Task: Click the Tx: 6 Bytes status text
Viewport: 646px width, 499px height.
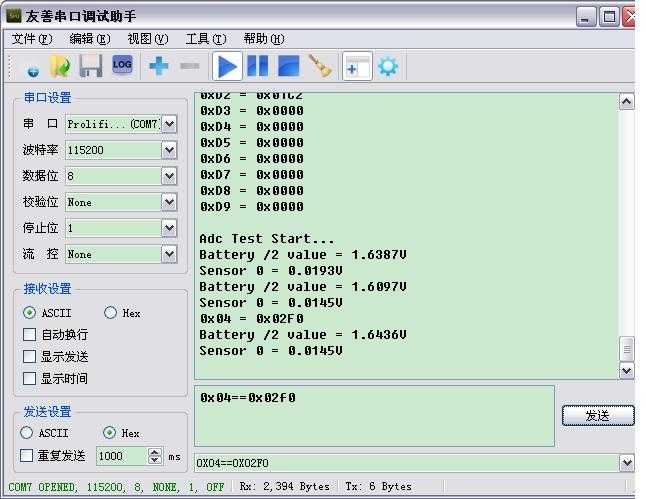Action: coord(378,487)
